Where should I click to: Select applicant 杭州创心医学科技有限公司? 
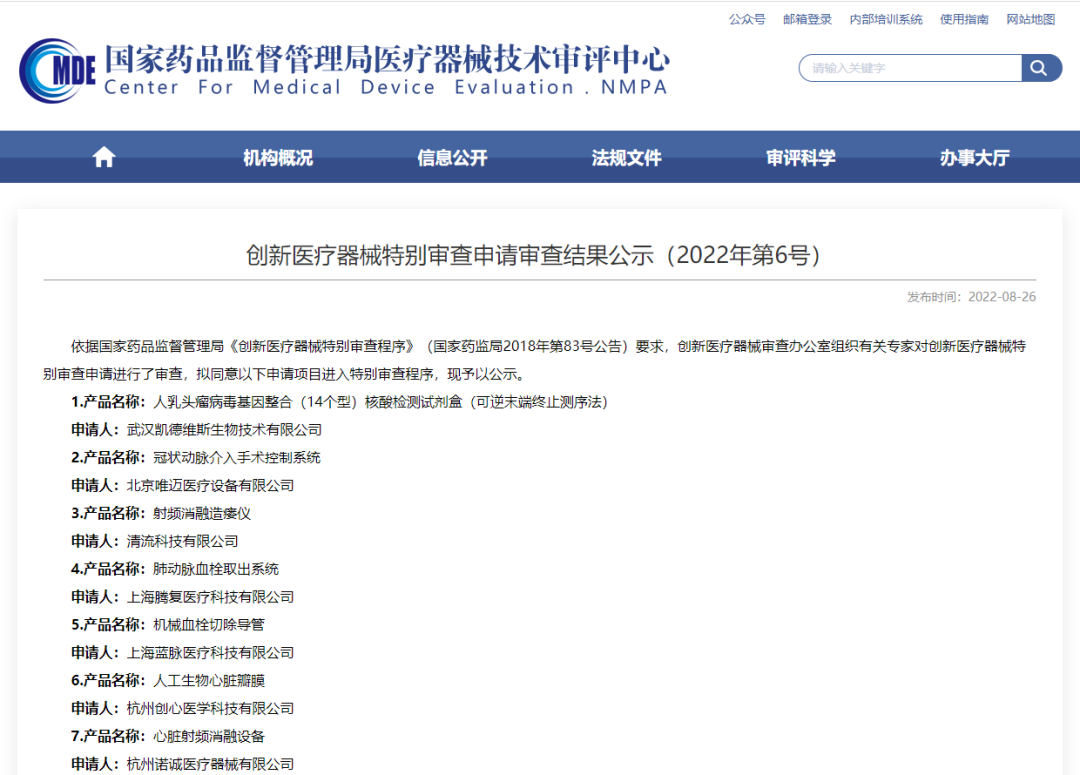[x=210, y=709]
